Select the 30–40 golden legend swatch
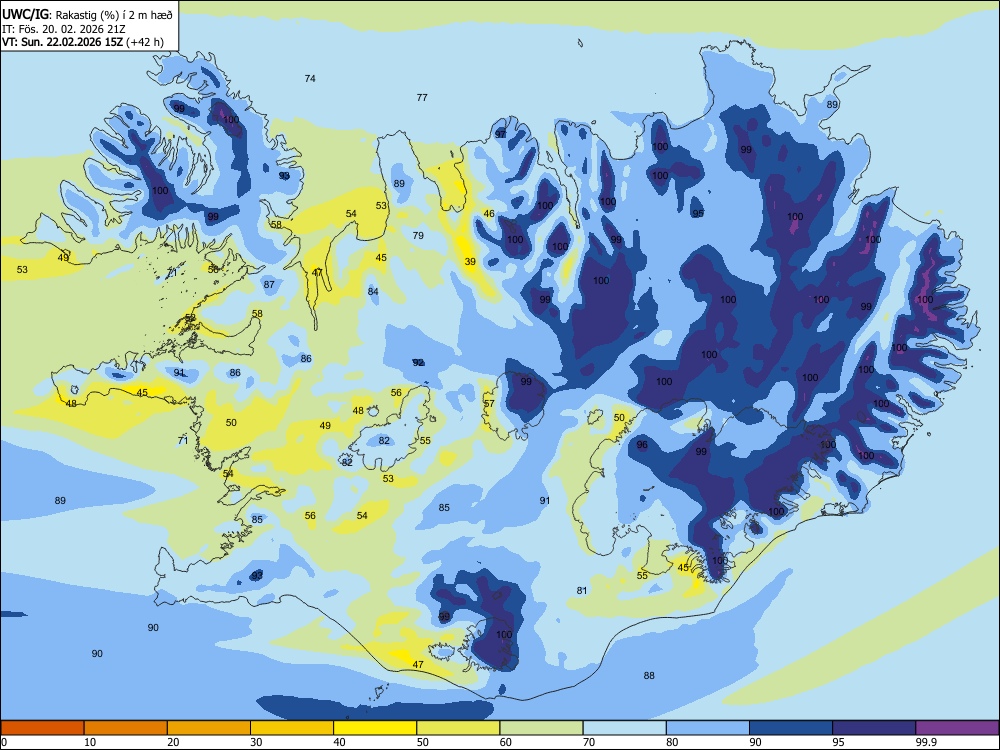1000x750 pixels. [292, 728]
